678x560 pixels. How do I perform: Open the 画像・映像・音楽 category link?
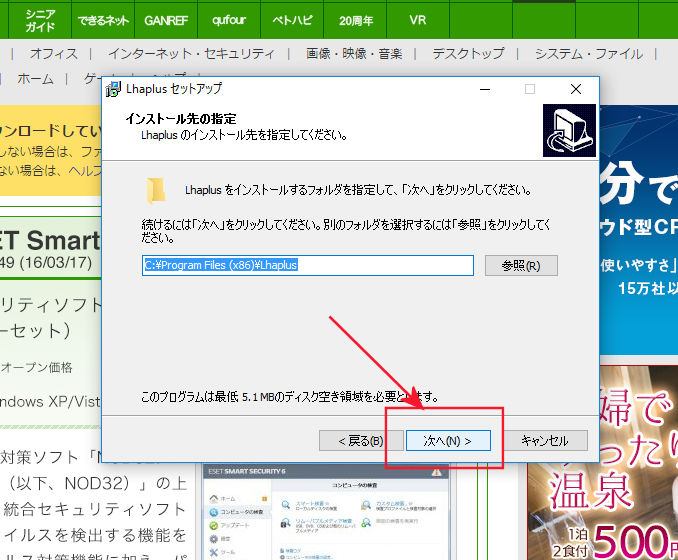[354, 54]
